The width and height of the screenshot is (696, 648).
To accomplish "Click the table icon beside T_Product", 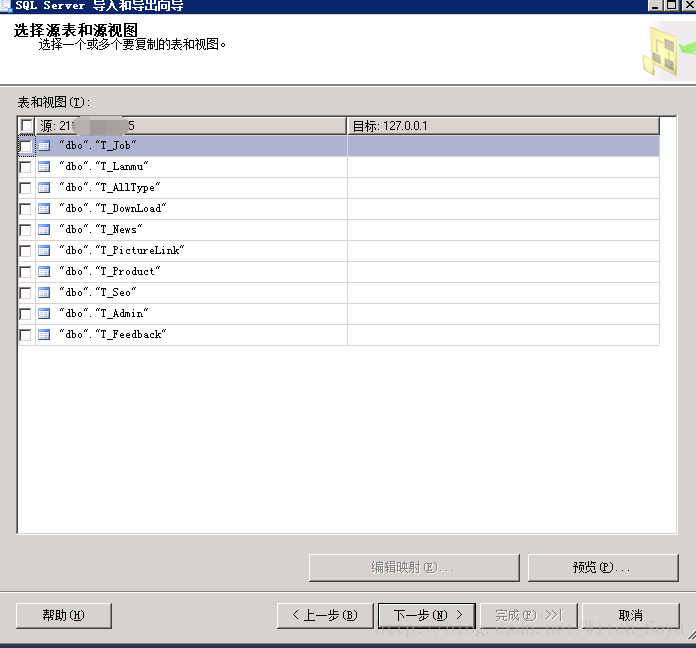I will (44, 272).
